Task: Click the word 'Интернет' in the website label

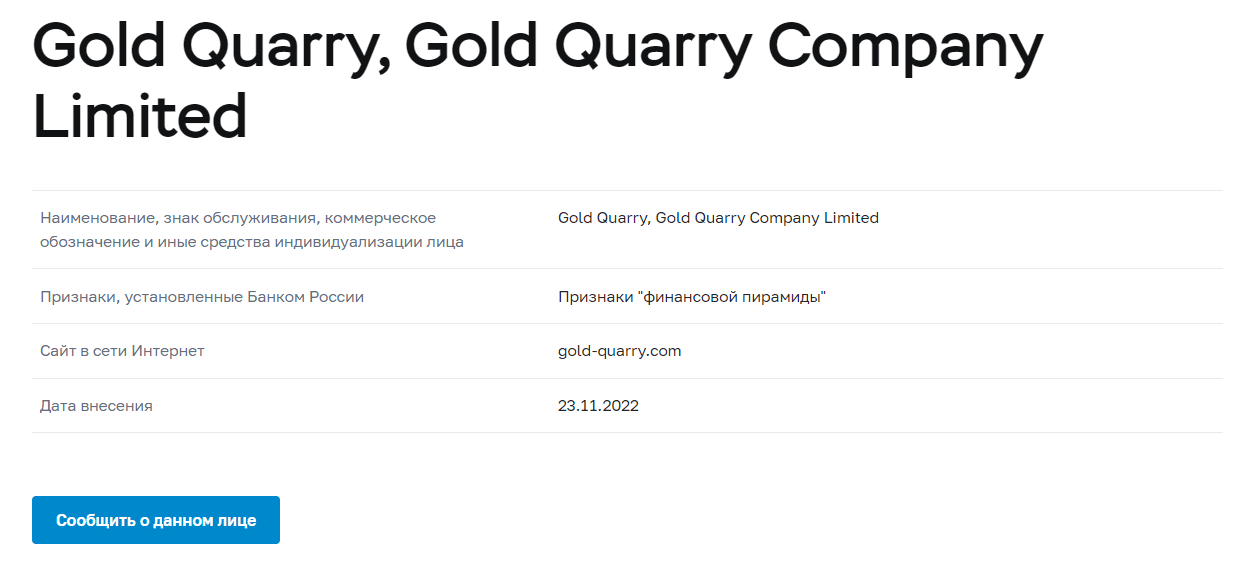Action: pos(170,351)
